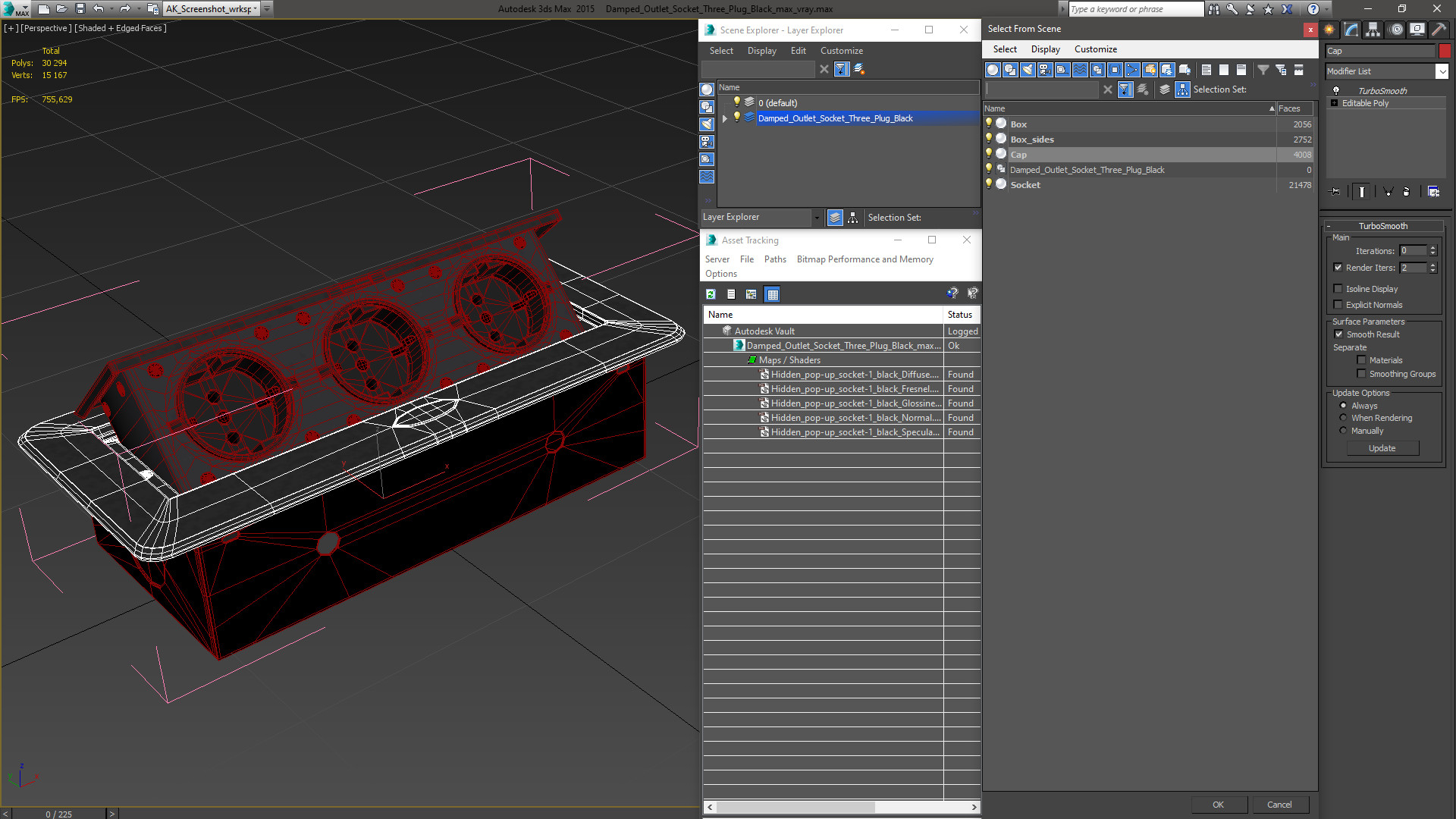Image resolution: width=1456 pixels, height=819 pixels.
Task: Open the Layer Explorer dropdown
Action: click(816, 218)
